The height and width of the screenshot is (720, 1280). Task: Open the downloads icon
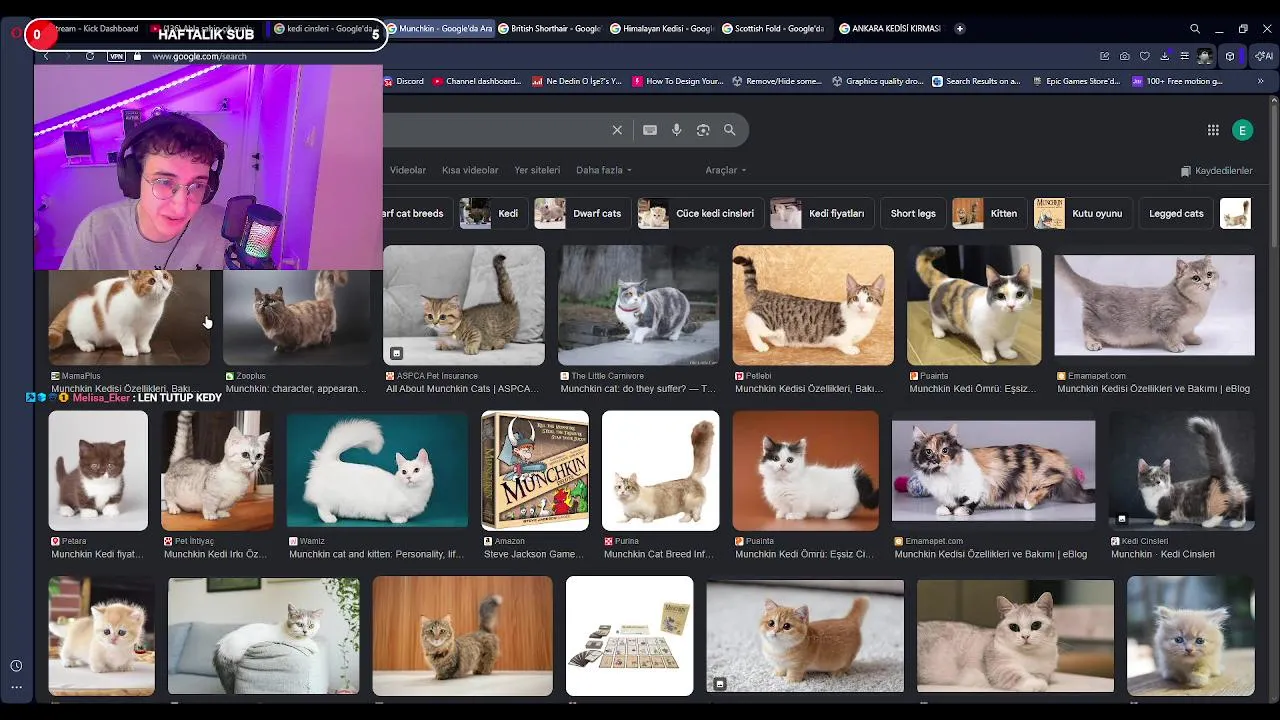1165,56
